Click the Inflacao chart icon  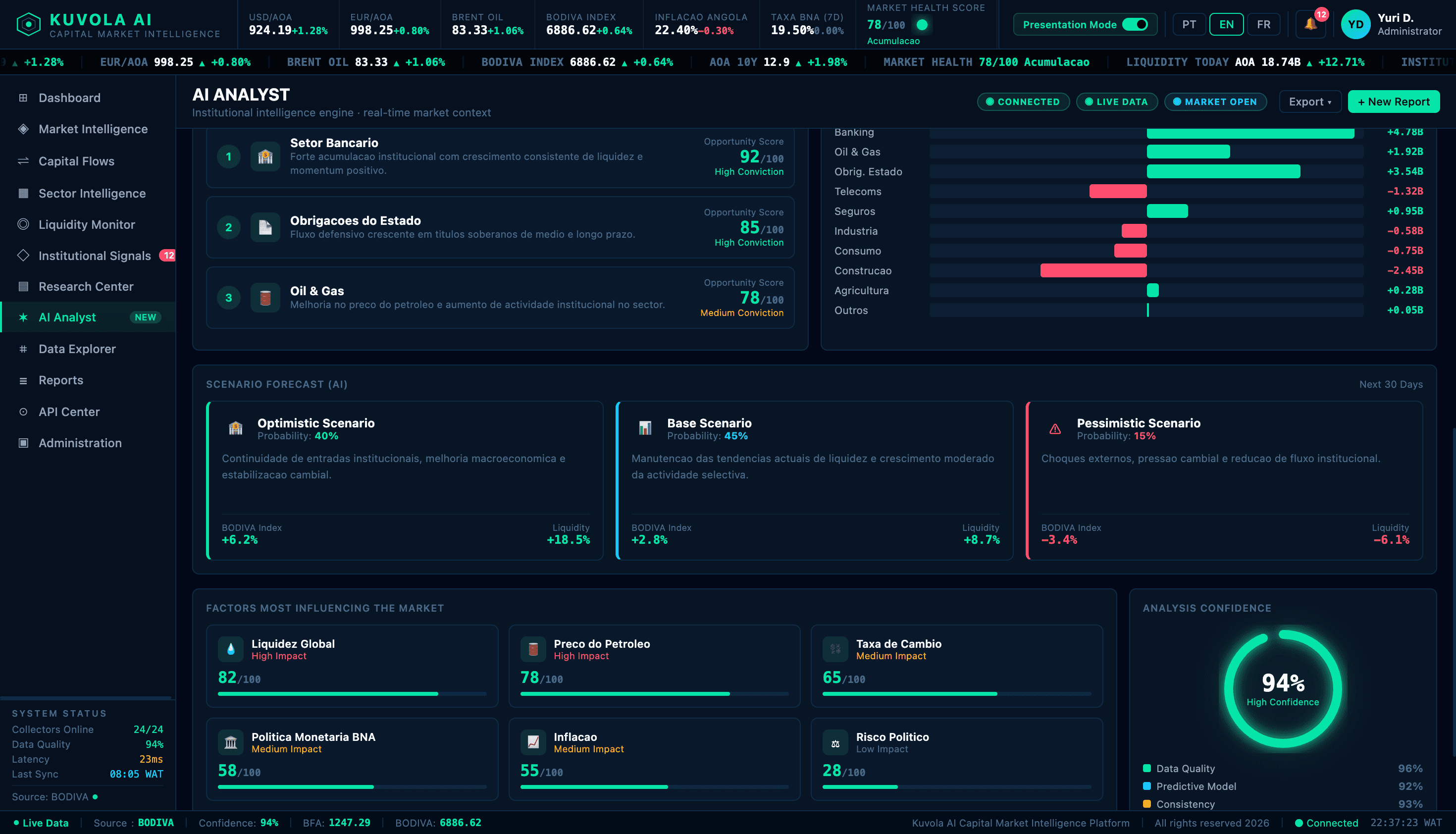[533, 742]
